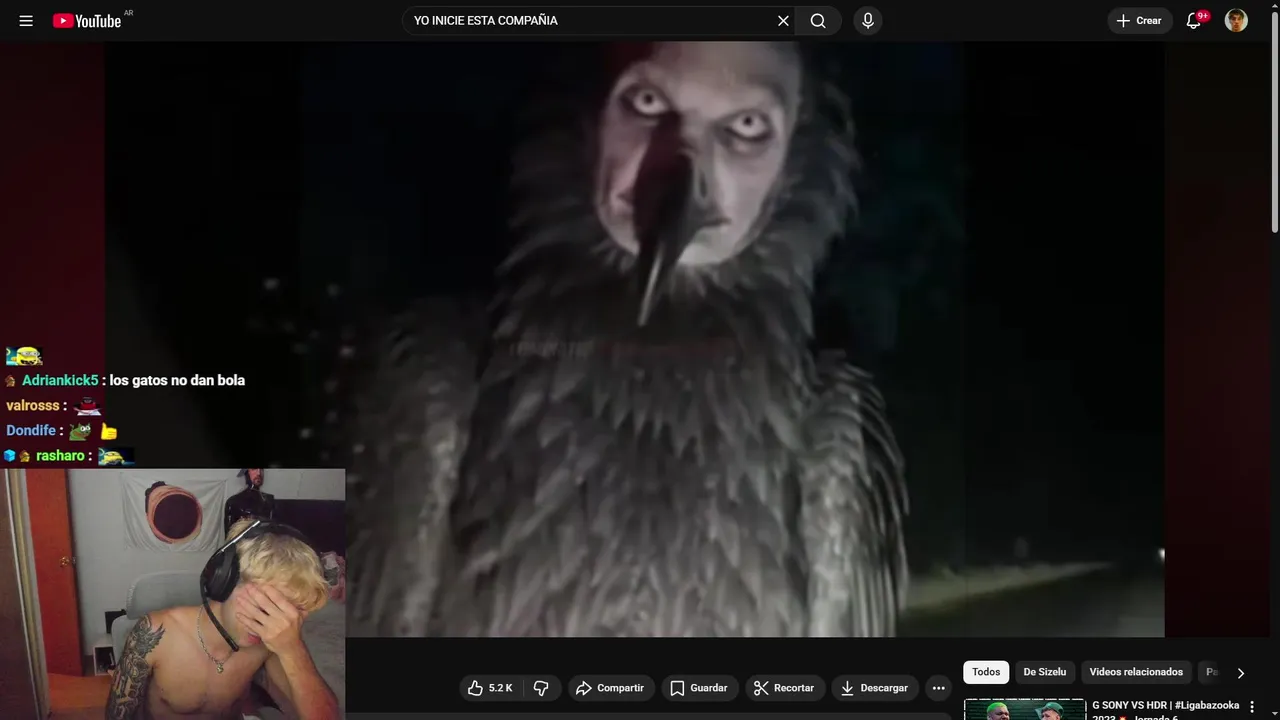Click the rasharo chat username
Screen dimensions: 1280x720
tap(60, 456)
